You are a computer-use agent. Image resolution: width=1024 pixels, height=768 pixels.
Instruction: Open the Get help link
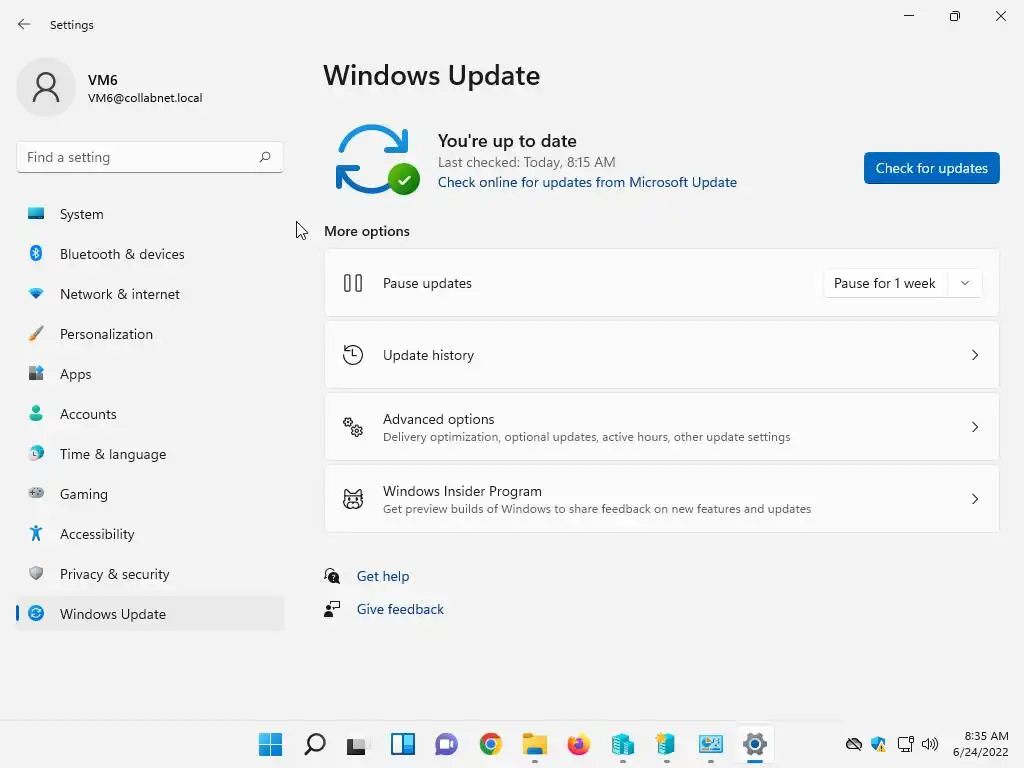click(x=383, y=576)
